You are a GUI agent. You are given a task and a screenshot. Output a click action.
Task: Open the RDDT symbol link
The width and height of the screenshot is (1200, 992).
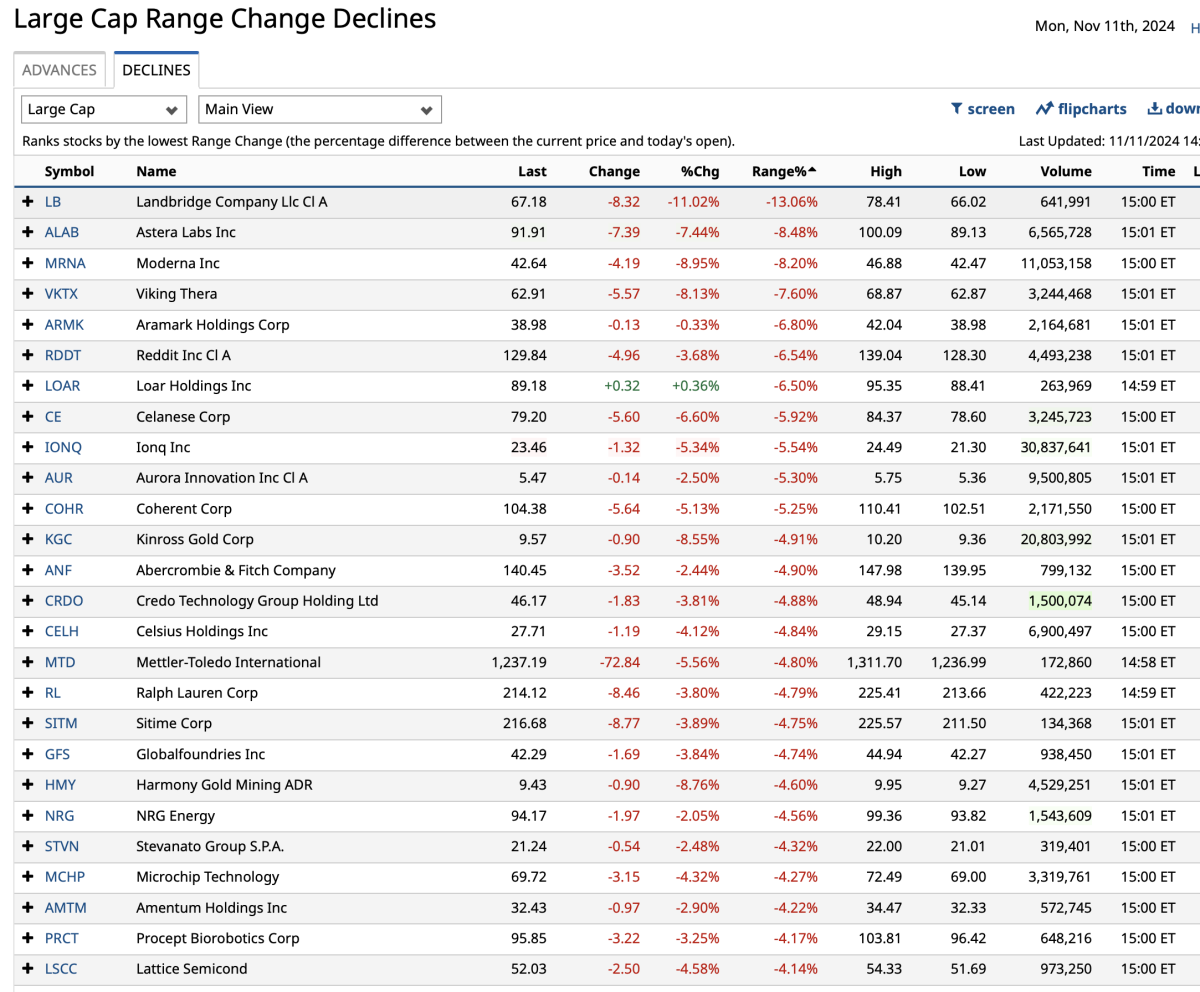point(63,355)
